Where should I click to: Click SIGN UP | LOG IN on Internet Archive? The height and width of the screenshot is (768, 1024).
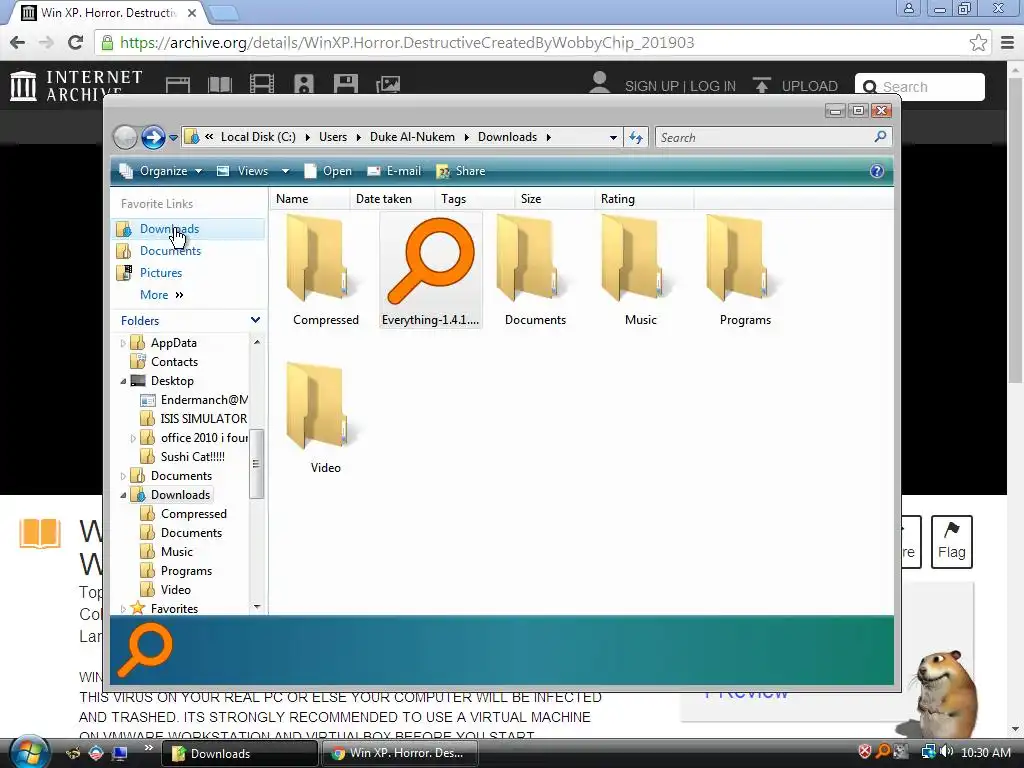click(680, 86)
